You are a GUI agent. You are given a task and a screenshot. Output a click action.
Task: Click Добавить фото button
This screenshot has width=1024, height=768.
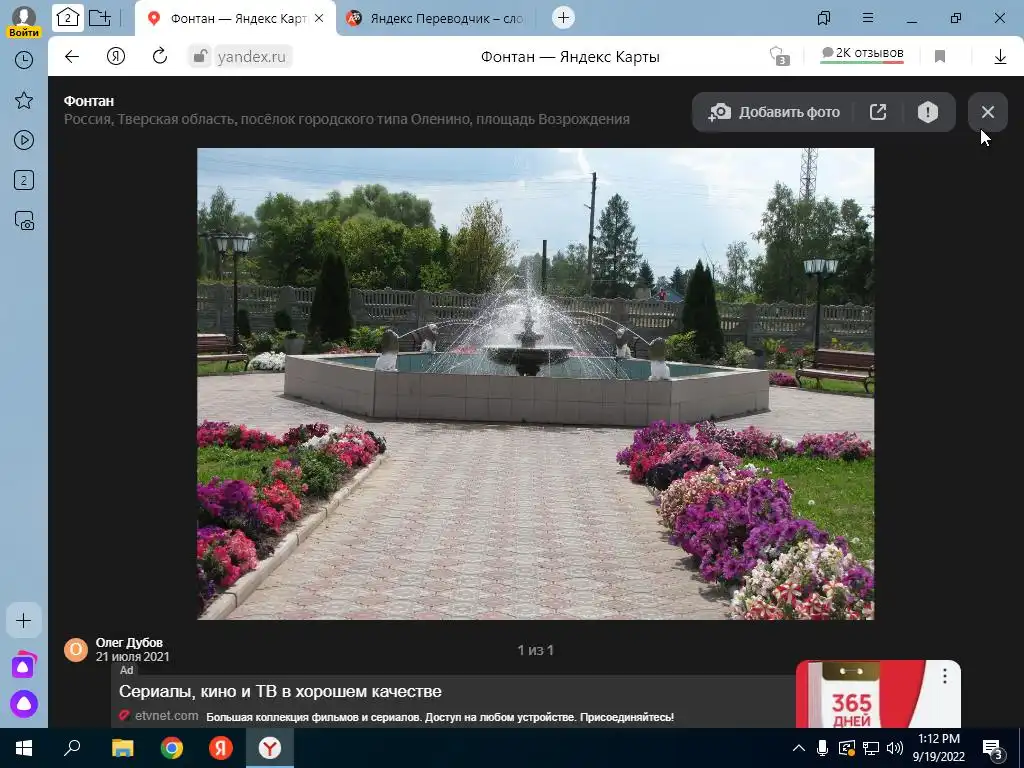pyautogui.click(x=775, y=112)
